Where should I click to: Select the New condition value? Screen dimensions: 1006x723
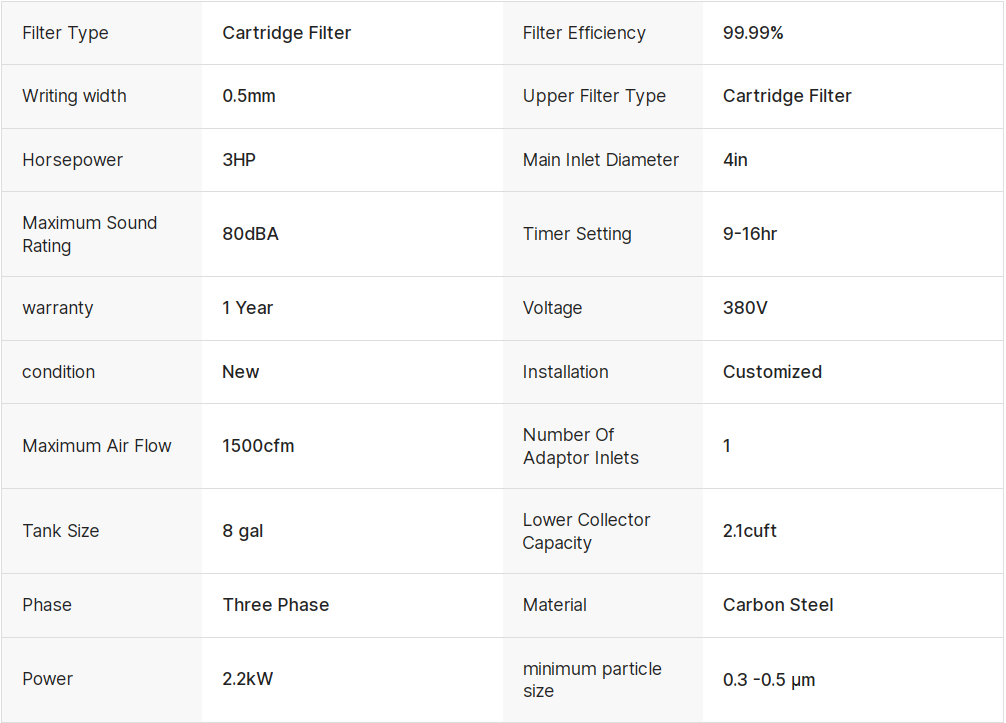pyautogui.click(x=241, y=372)
